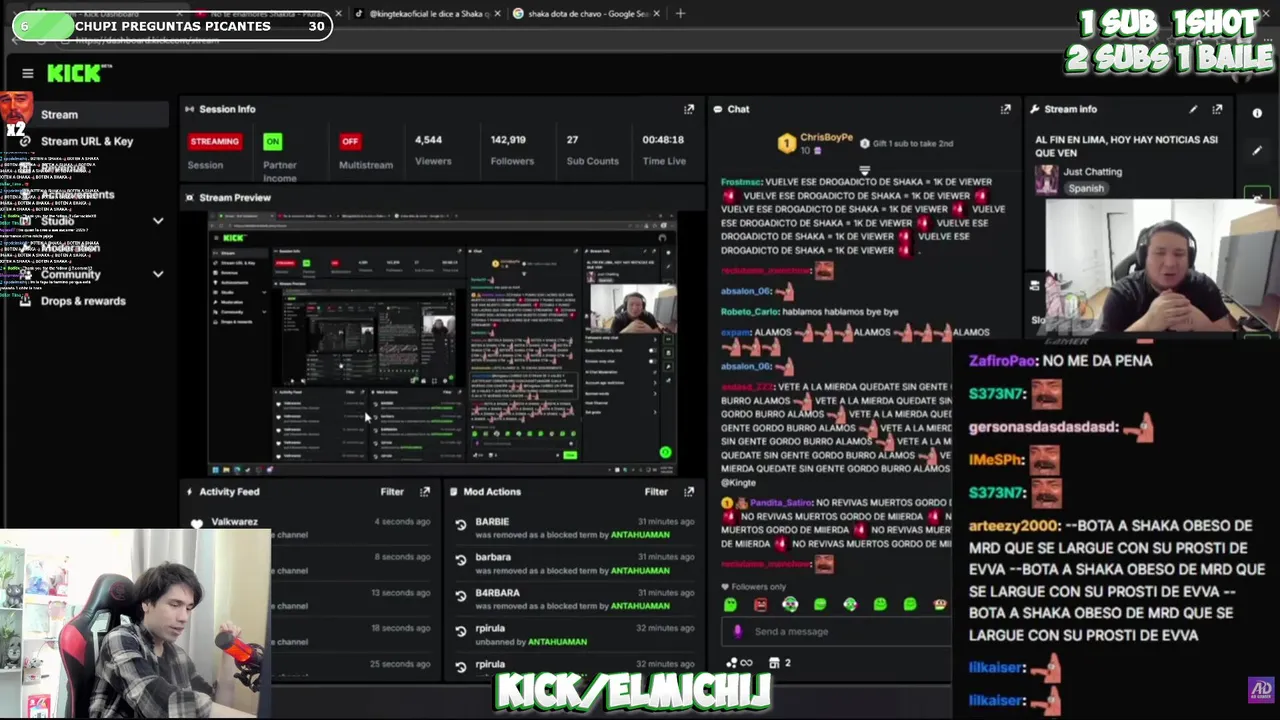Click the Spanish language tag

[1086, 188]
